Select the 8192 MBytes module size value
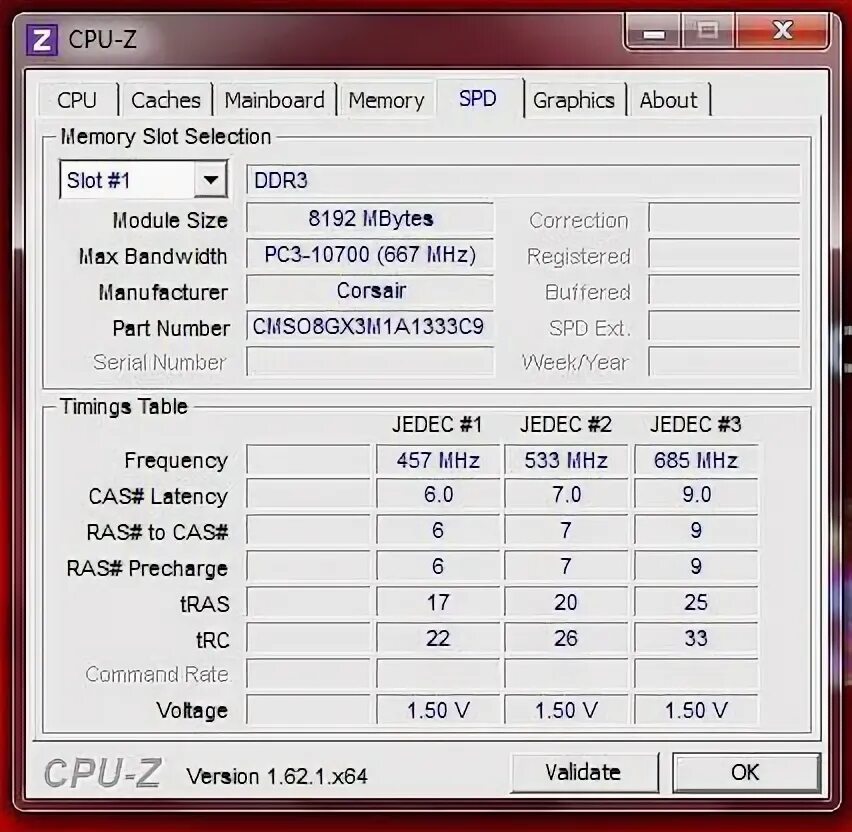Image resolution: width=852 pixels, height=832 pixels. 370,218
